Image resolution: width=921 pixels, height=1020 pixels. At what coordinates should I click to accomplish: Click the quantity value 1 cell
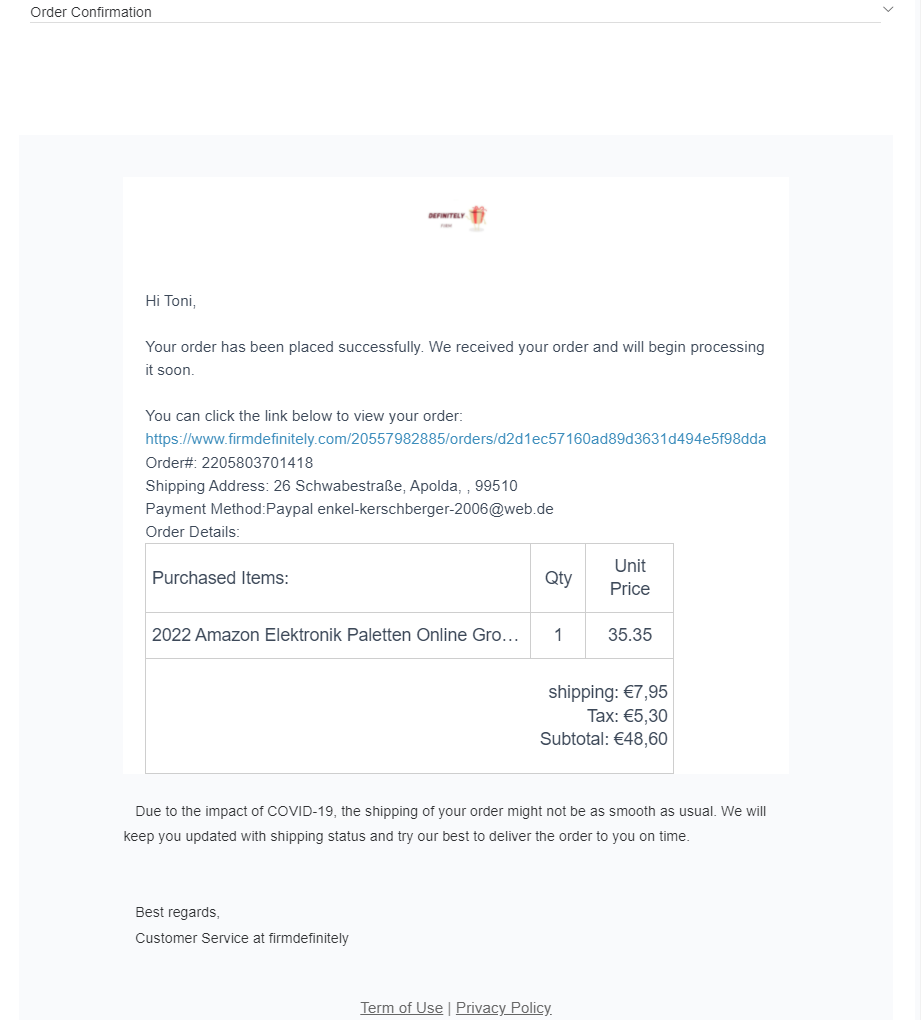(558, 635)
